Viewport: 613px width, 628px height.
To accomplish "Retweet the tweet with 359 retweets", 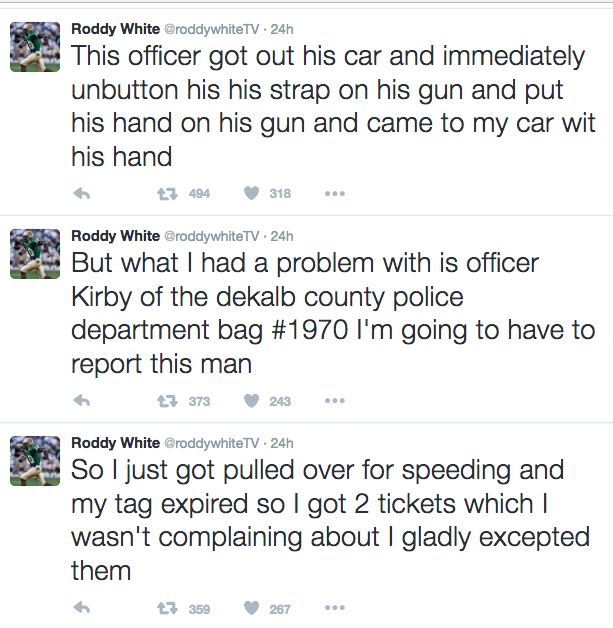I will (167, 609).
